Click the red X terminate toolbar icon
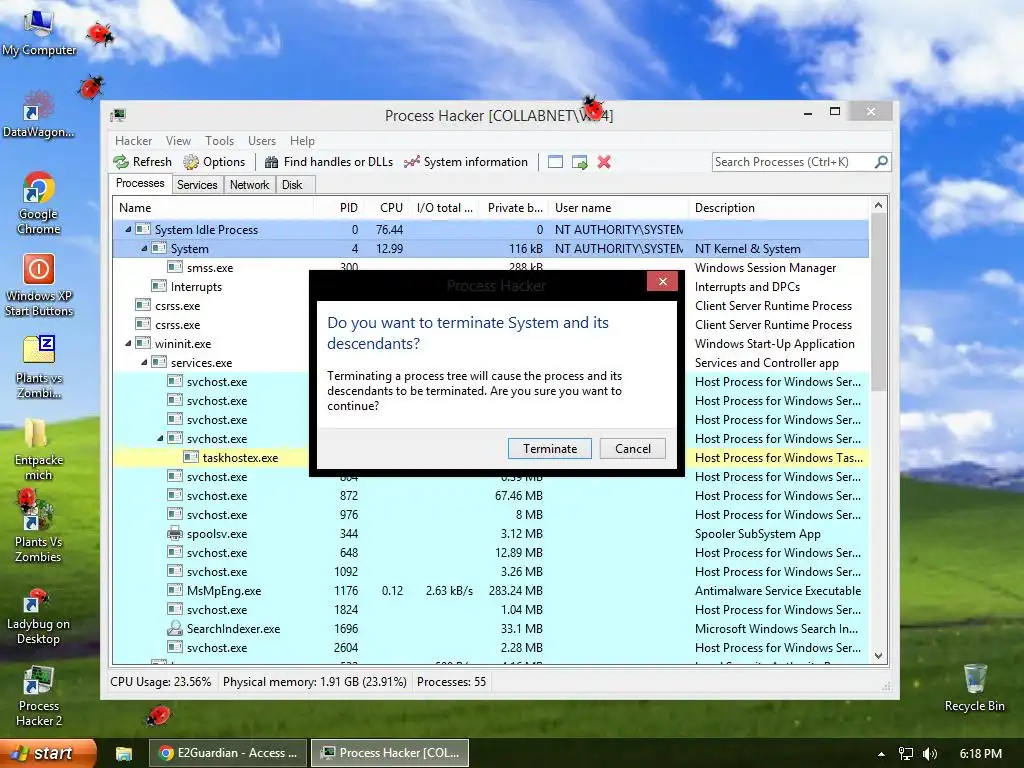Image resolution: width=1024 pixels, height=768 pixels. (604, 162)
